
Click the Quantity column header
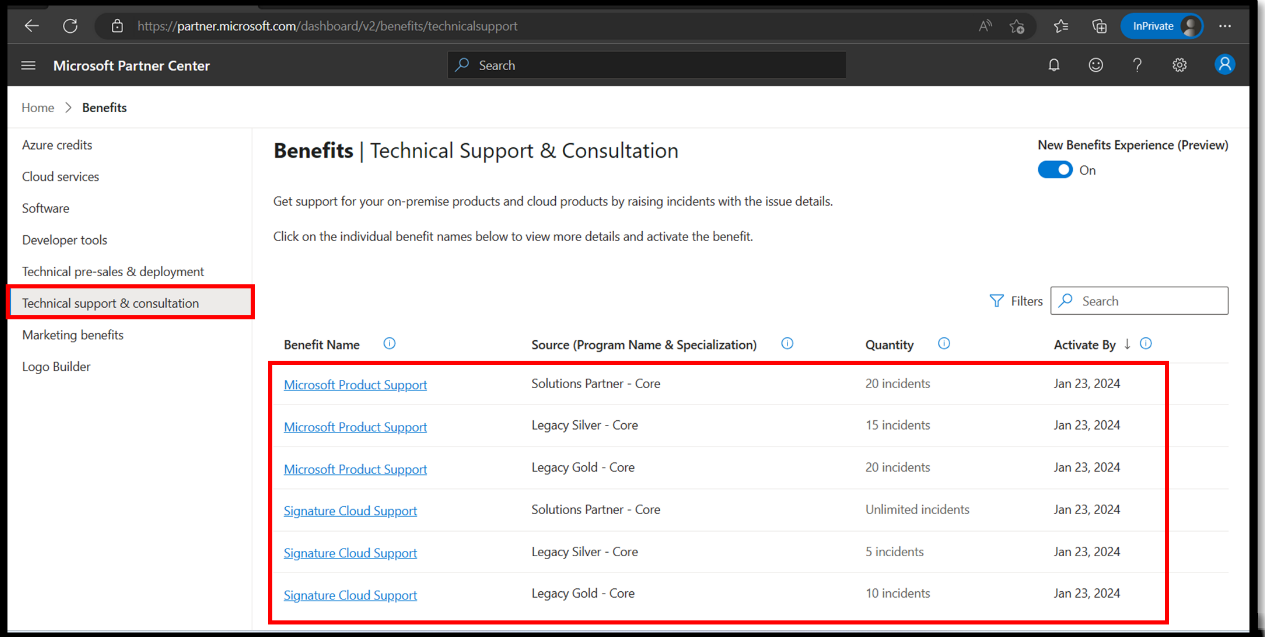890,345
